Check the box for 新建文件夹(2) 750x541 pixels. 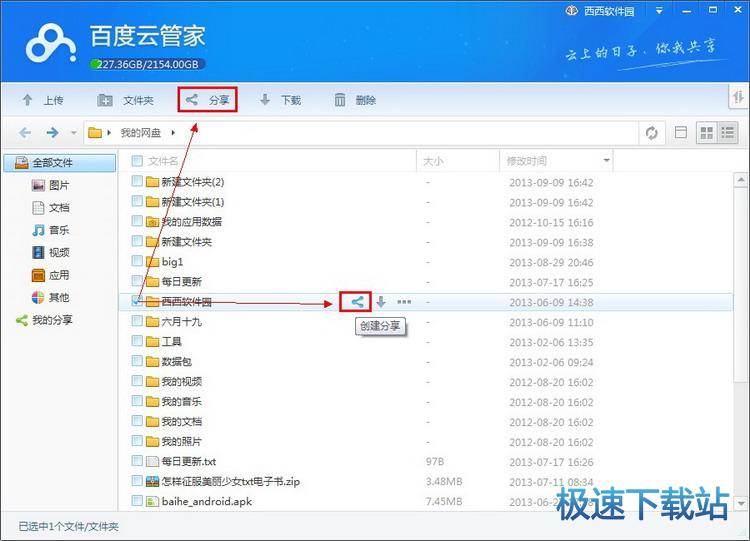(x=137, y=181)
